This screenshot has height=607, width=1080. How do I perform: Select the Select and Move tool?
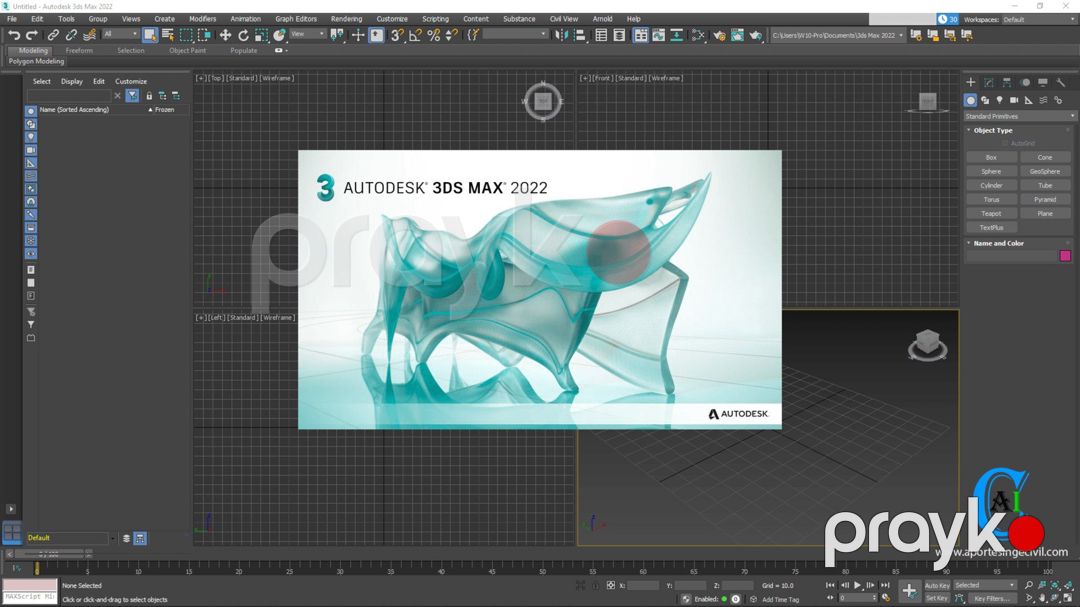click(225, 35)
